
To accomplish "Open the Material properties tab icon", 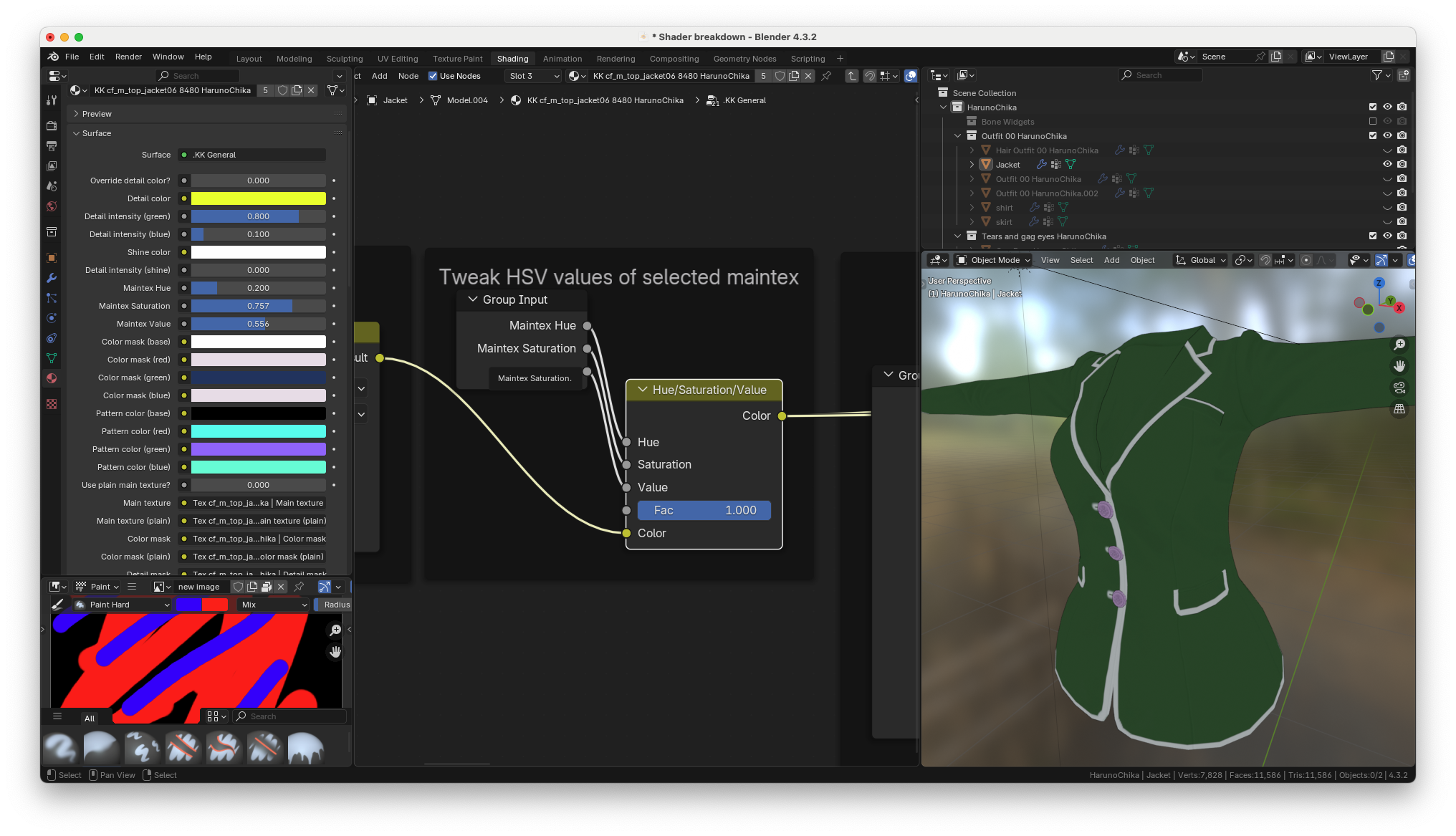I will pos(52,378).
